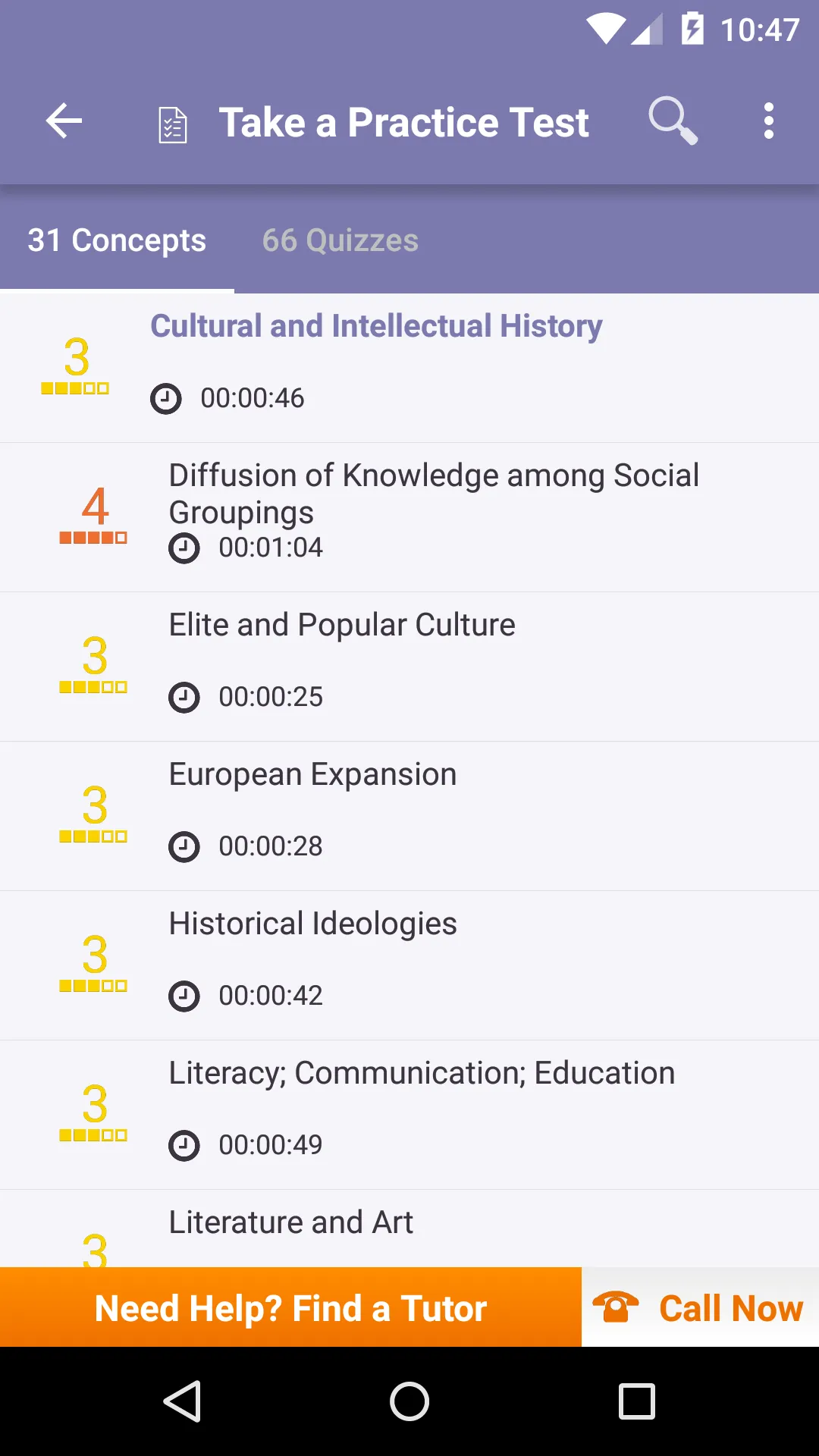Open the three-dot overflow menu

pyautogui.click(x=768, y=121)
